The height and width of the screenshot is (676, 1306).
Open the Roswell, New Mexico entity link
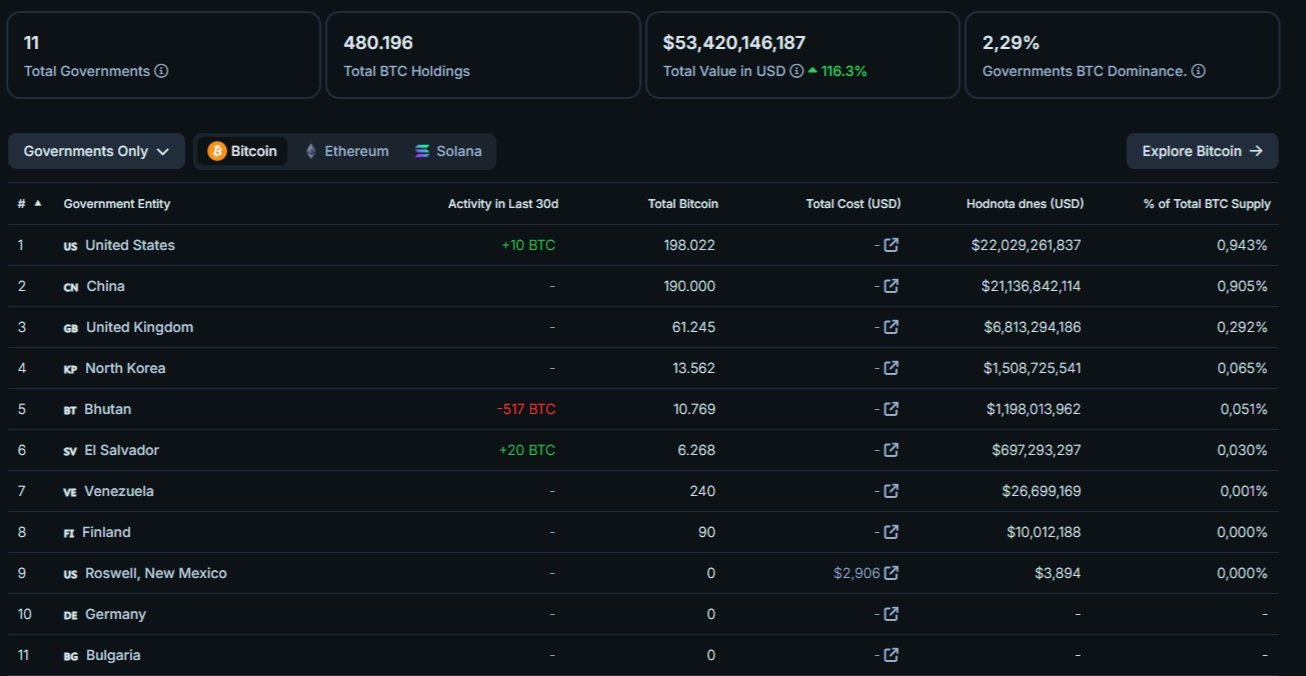coord(156,573)
